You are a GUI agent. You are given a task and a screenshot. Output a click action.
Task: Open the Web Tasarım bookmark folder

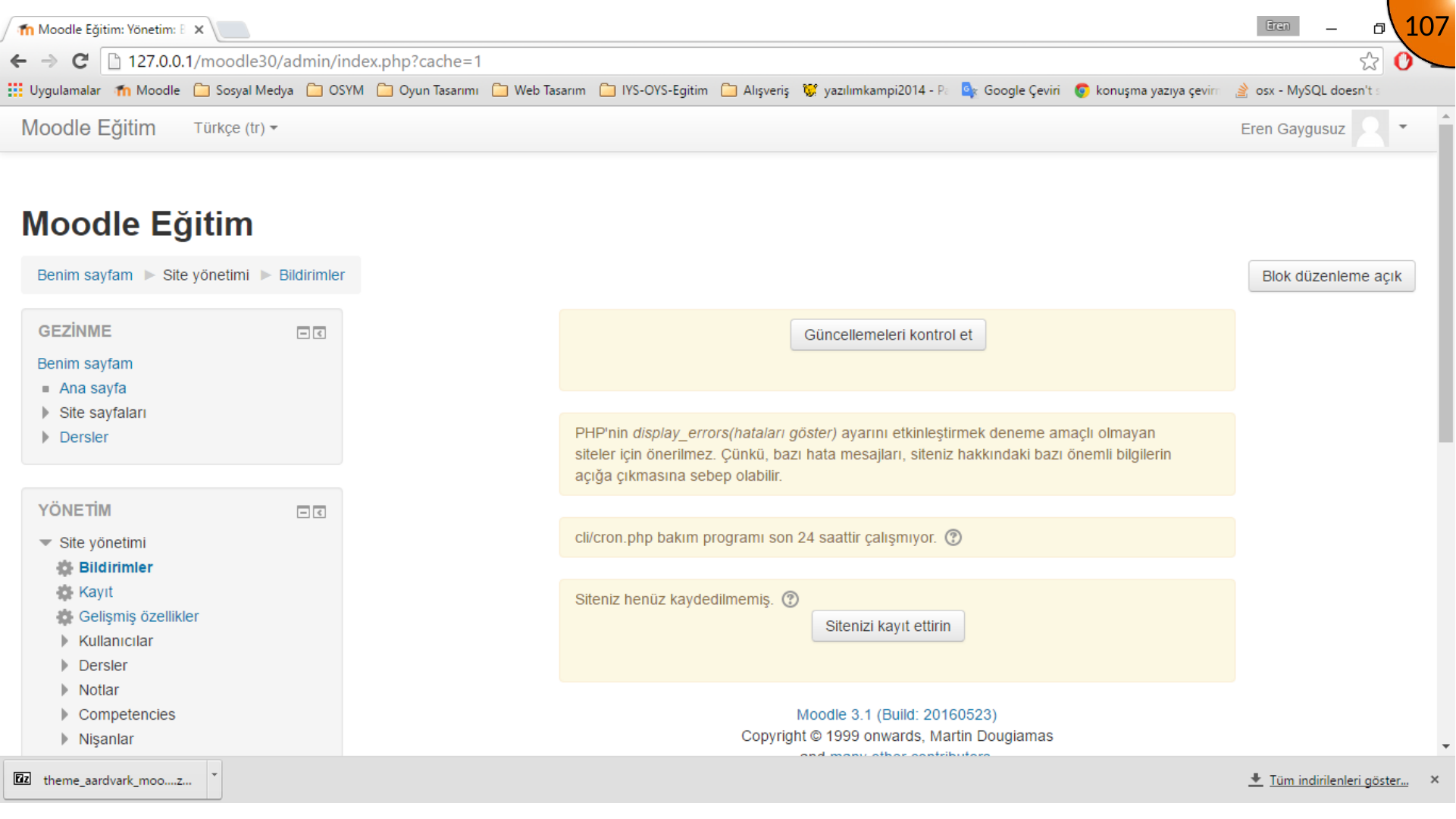pos(539,90)
